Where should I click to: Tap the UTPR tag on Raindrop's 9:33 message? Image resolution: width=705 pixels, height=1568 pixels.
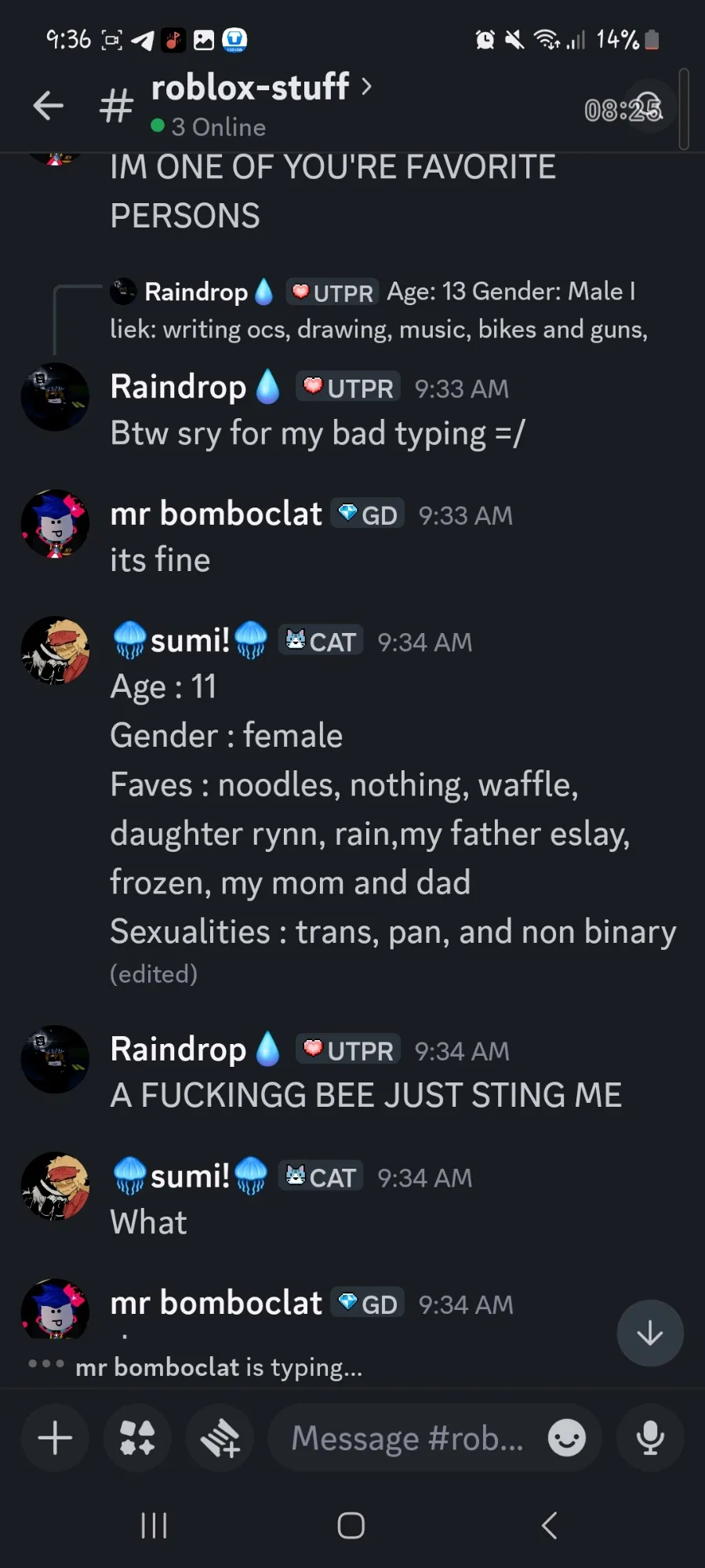pyautogui.click(x=348, y=387)
